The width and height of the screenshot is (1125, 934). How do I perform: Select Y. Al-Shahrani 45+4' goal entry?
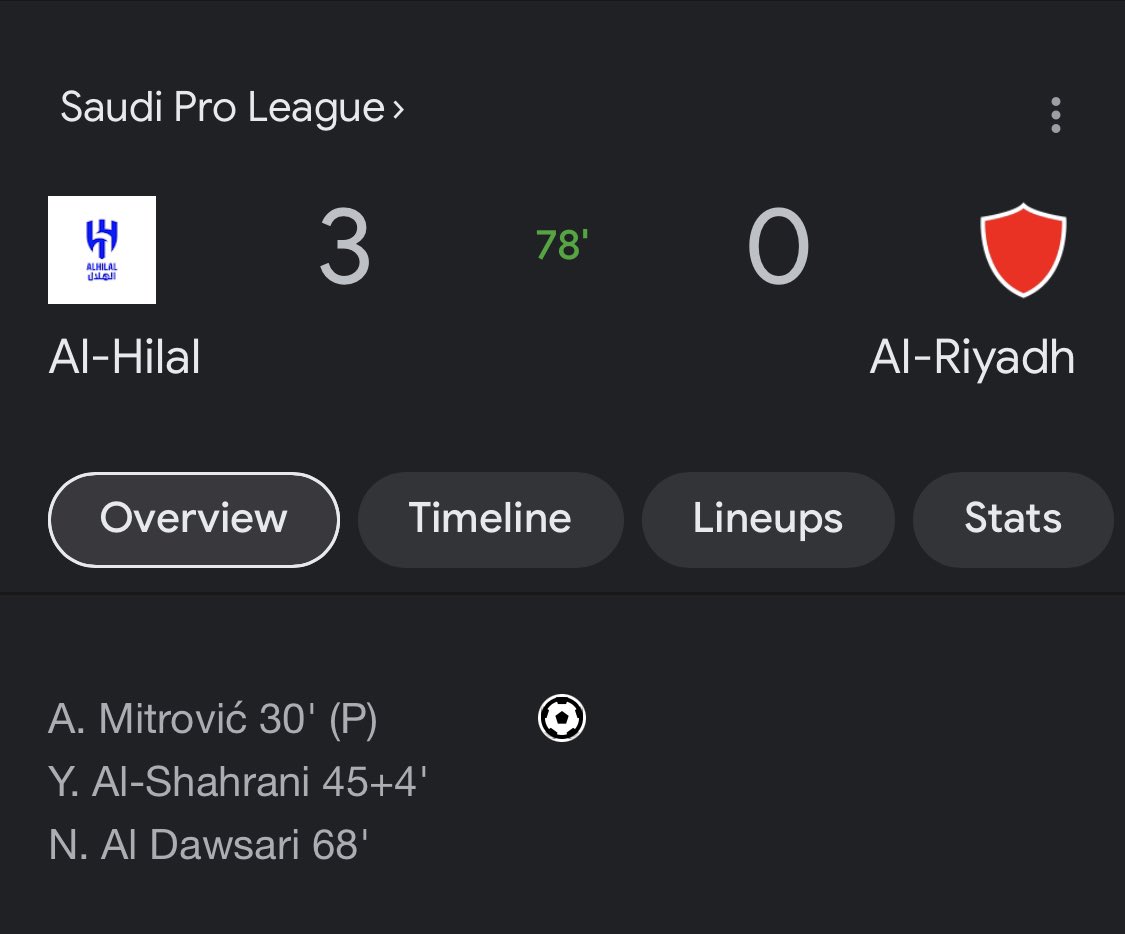pos(237,781)
